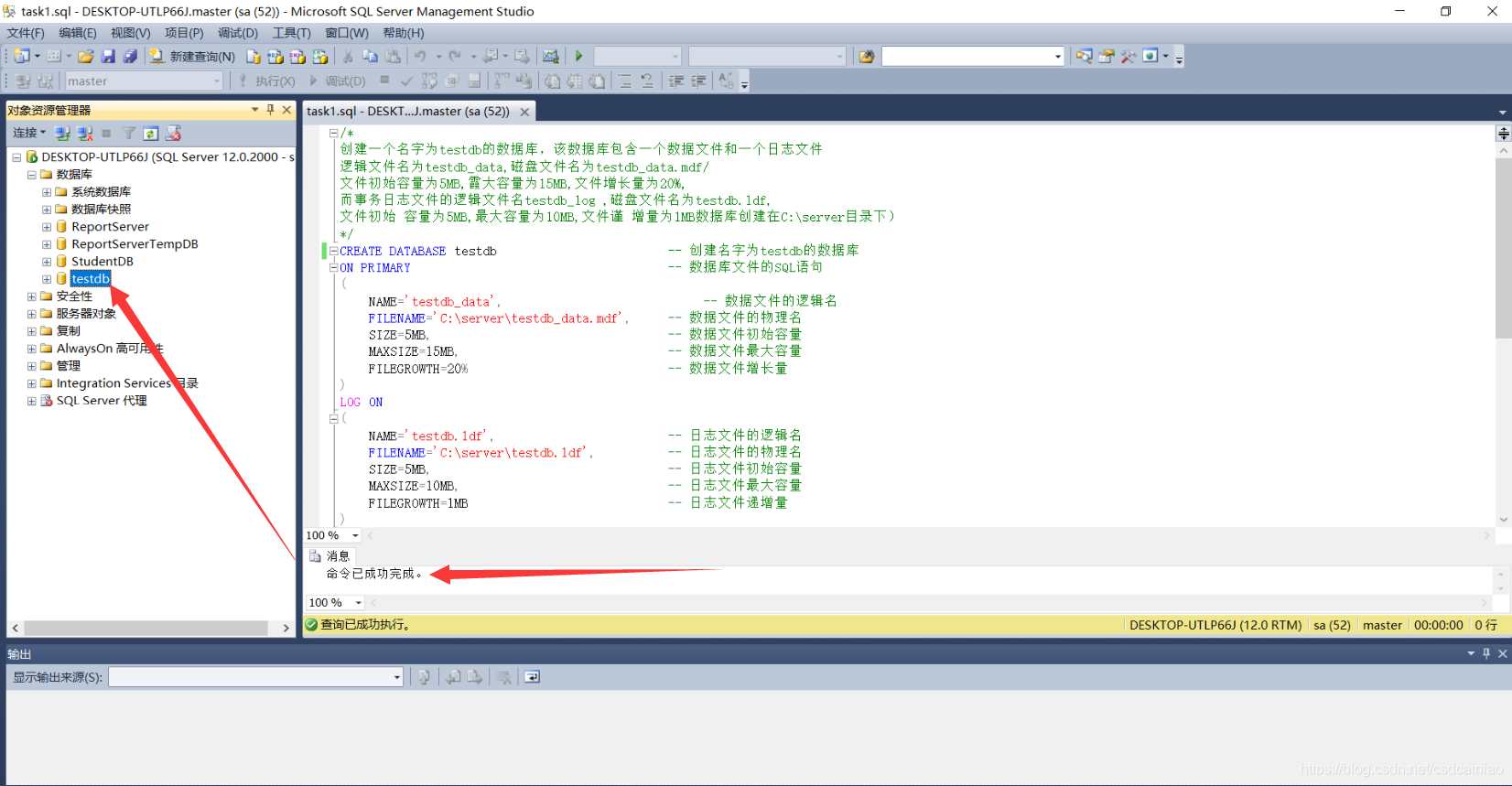Click the Web Browser icon
This screenshot has width=1512, height=786.
point(1150,56)
